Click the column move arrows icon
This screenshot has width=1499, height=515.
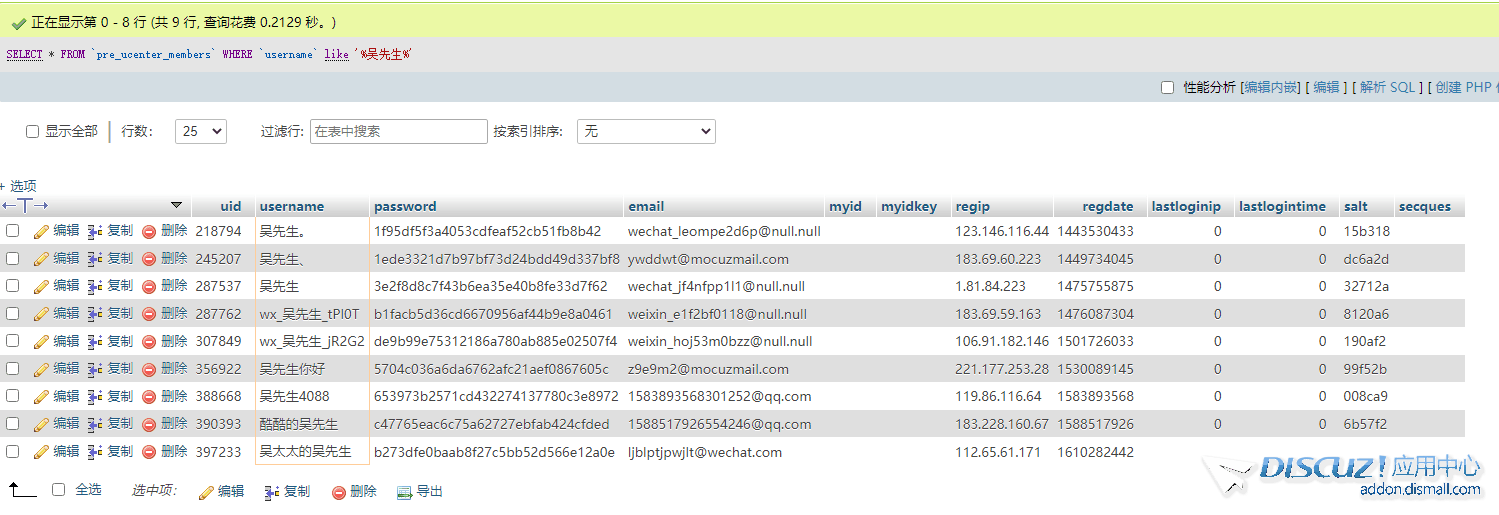pos(25,205)
